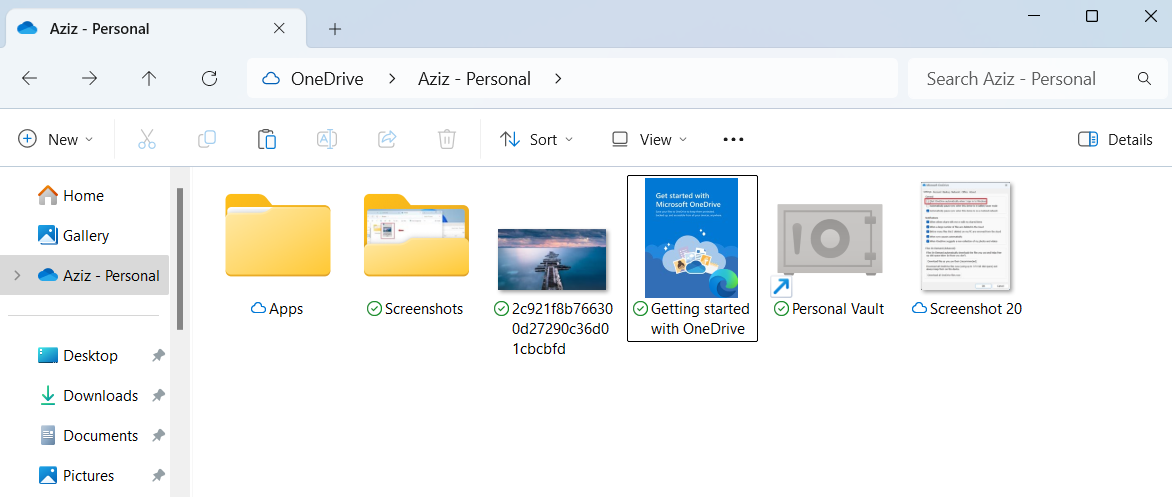
Task: Select the pier sunset image thumbnail
Action: [552, 259]
